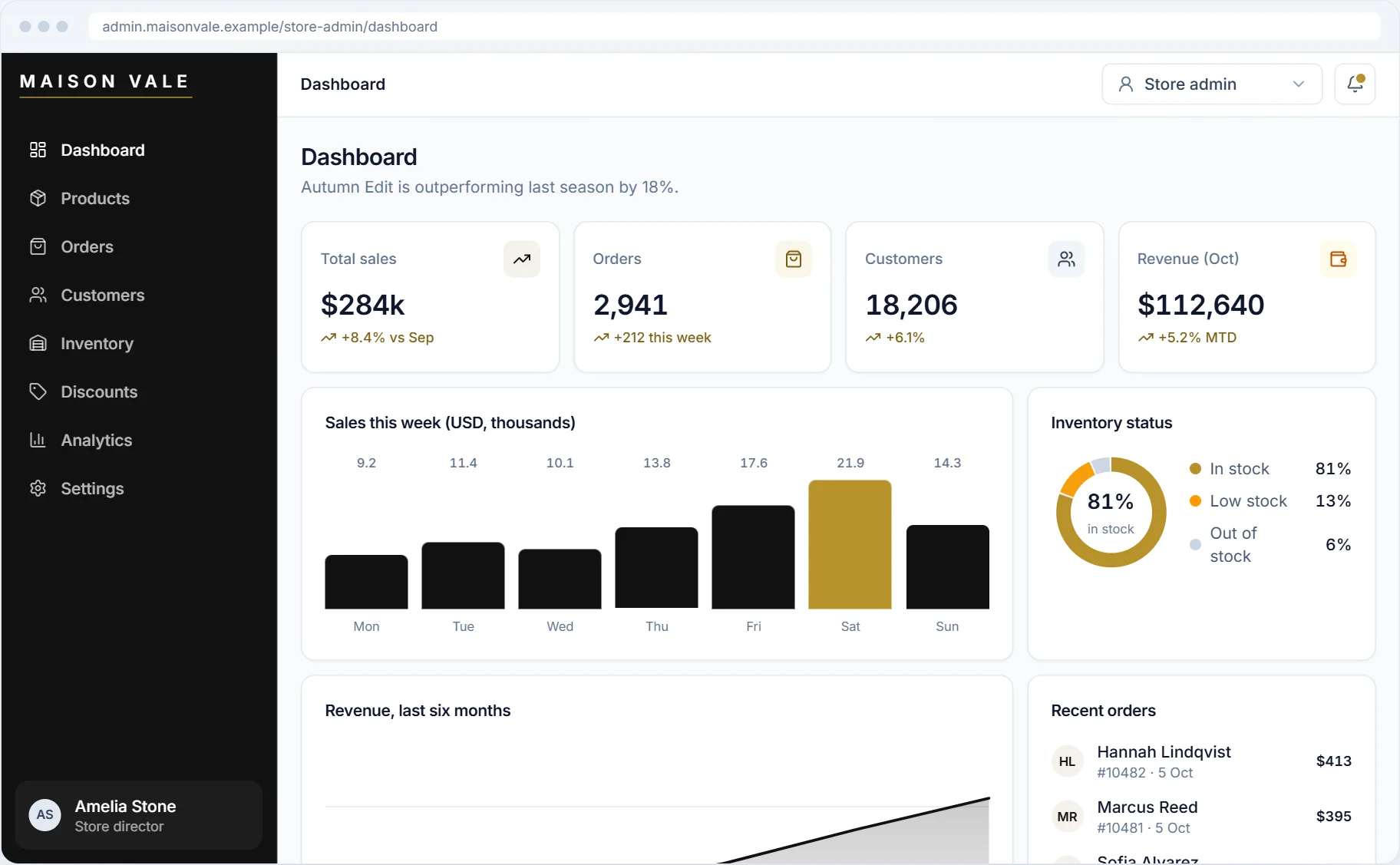The width and height of the screenshot is (1400, 865).
Task: Click the AS avatar for Amelia Stone
Action: [45, 815]
